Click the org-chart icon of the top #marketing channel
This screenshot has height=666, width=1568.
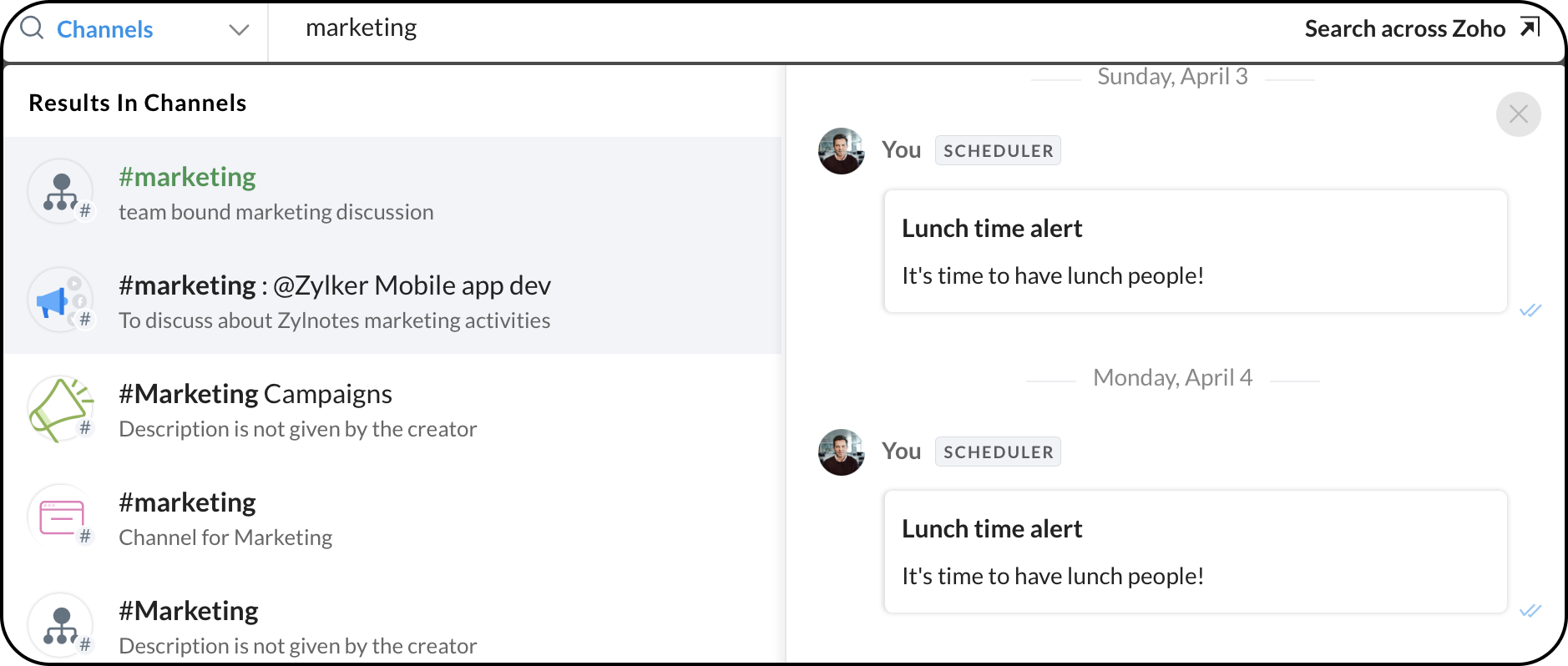pyautogui.click(x=60, y=192)
